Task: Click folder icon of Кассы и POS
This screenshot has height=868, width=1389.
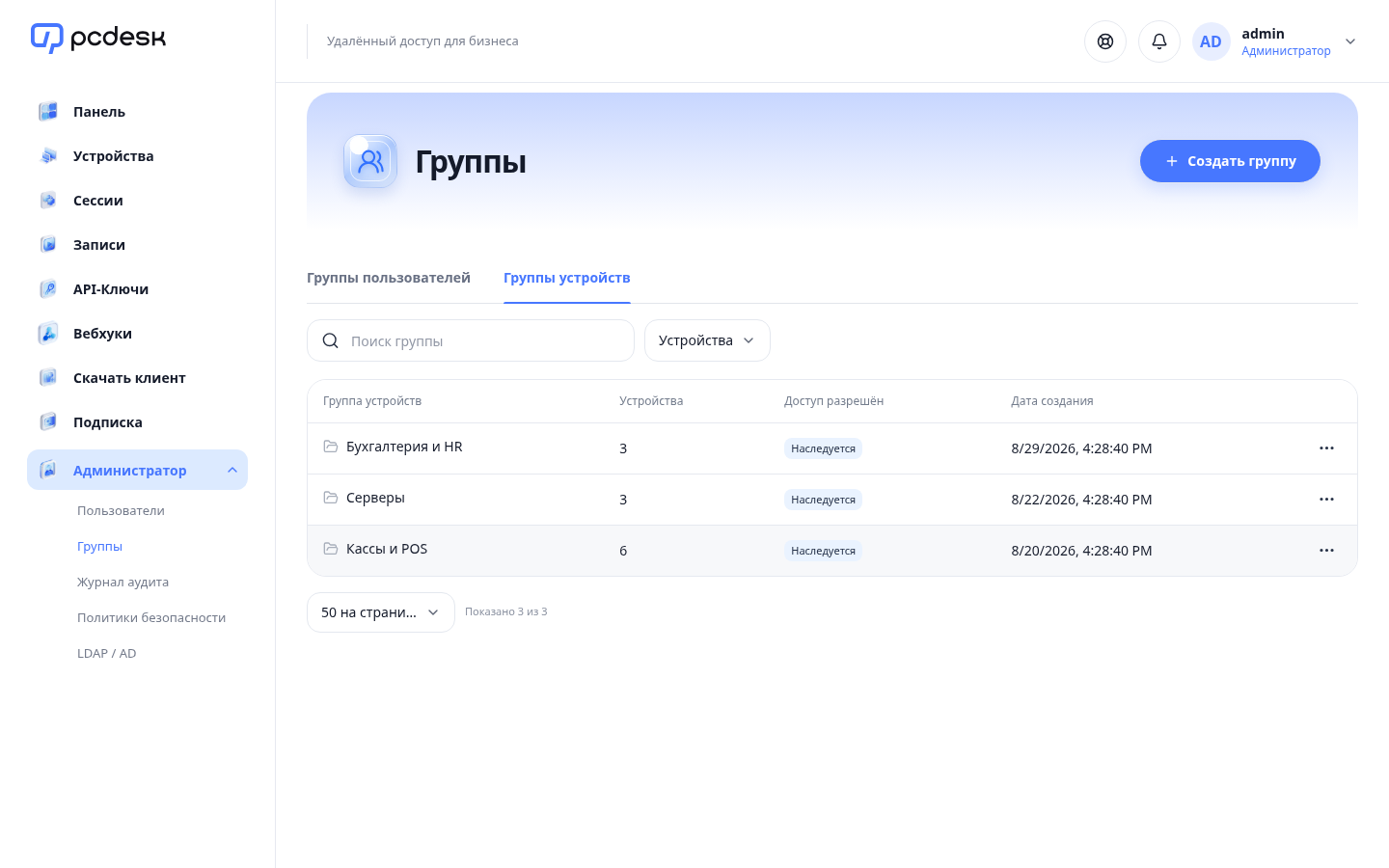Action: point(331,549)
